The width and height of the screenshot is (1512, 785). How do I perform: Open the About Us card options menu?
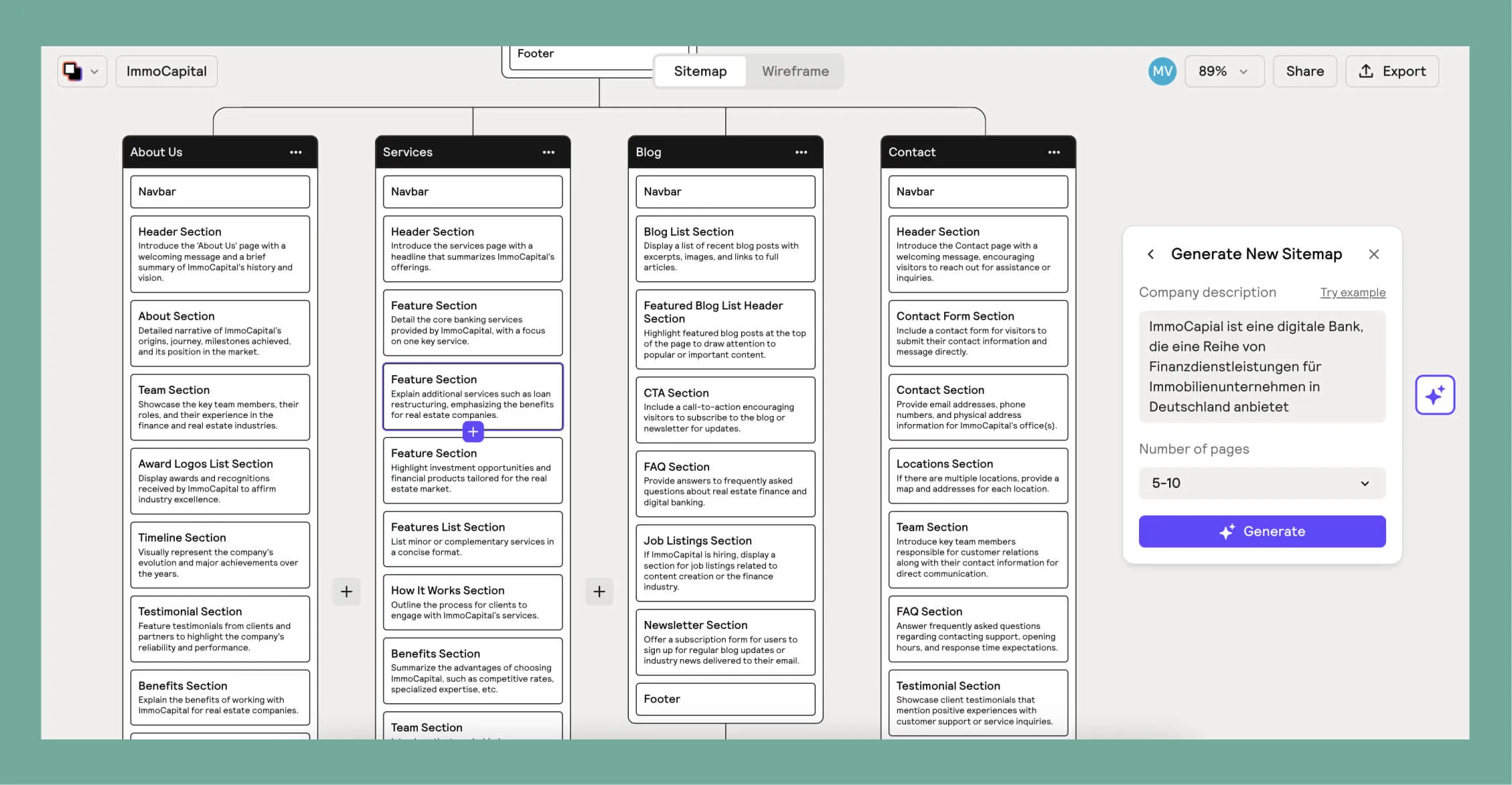click(296, 152)
